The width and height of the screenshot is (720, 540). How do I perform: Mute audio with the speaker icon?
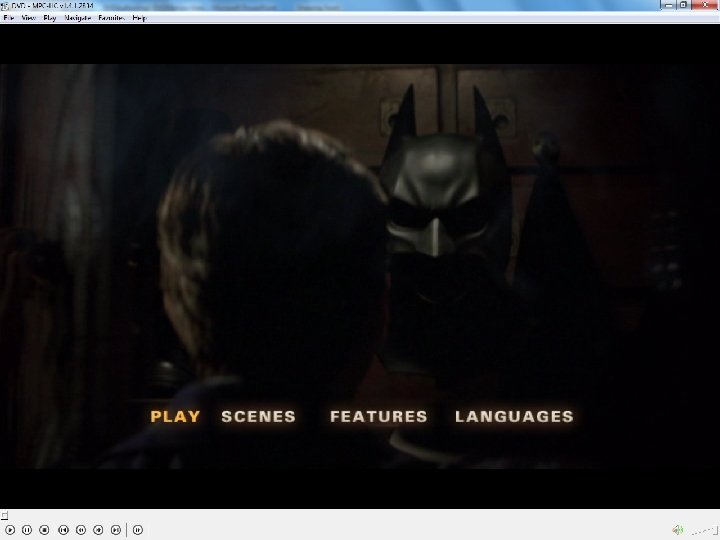(x=678, y=530)
